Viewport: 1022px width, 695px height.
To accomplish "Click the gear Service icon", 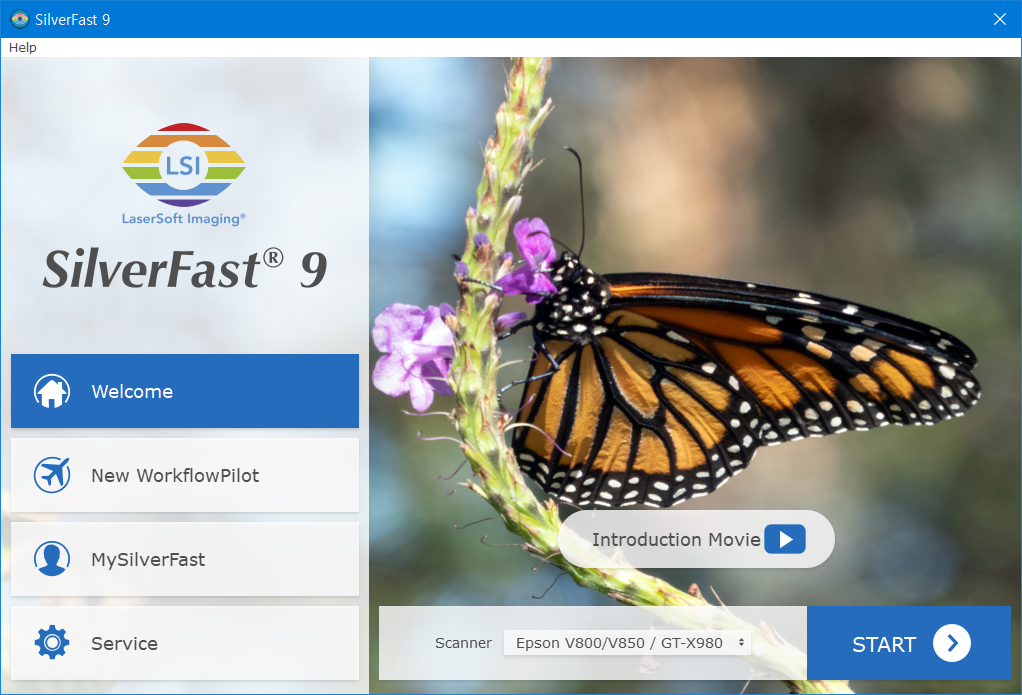I will coord(52,643).
